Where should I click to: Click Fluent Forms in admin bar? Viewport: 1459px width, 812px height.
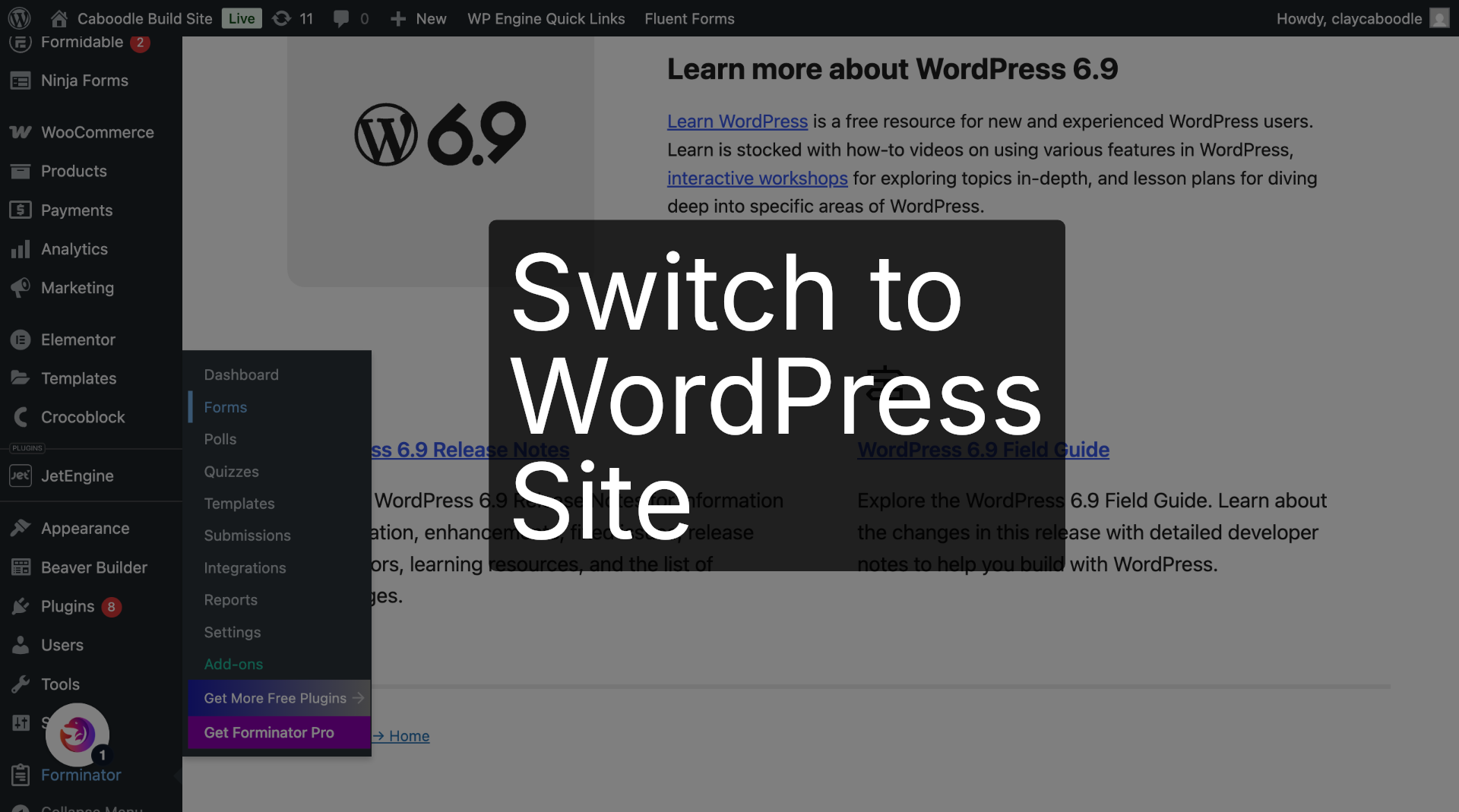pos(689,18)
